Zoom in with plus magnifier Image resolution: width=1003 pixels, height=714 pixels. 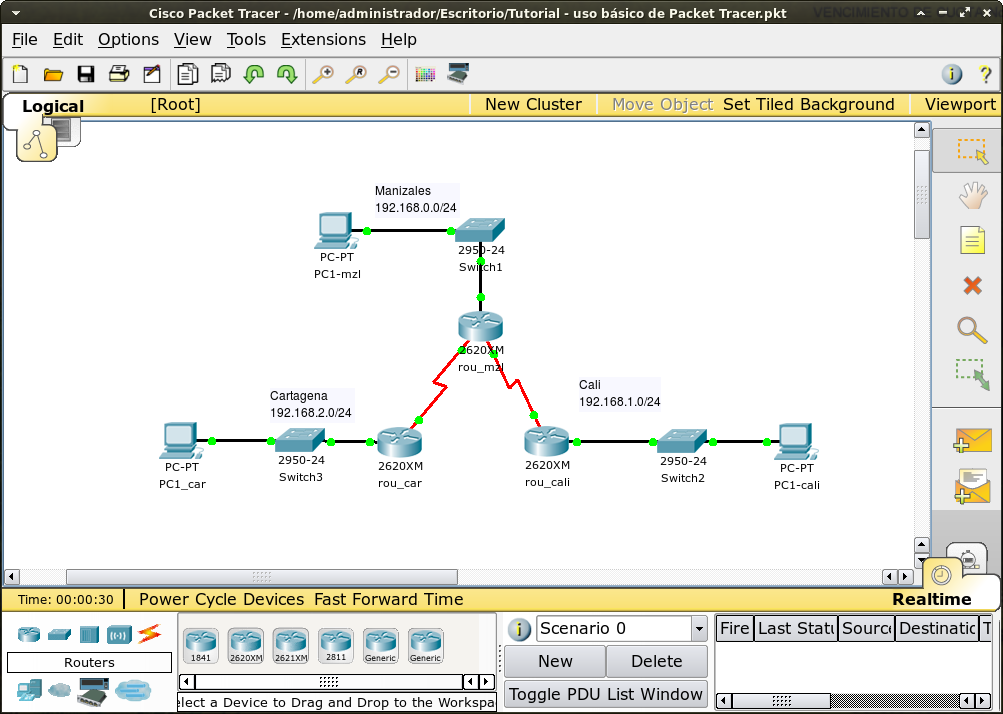coord(322,74)
